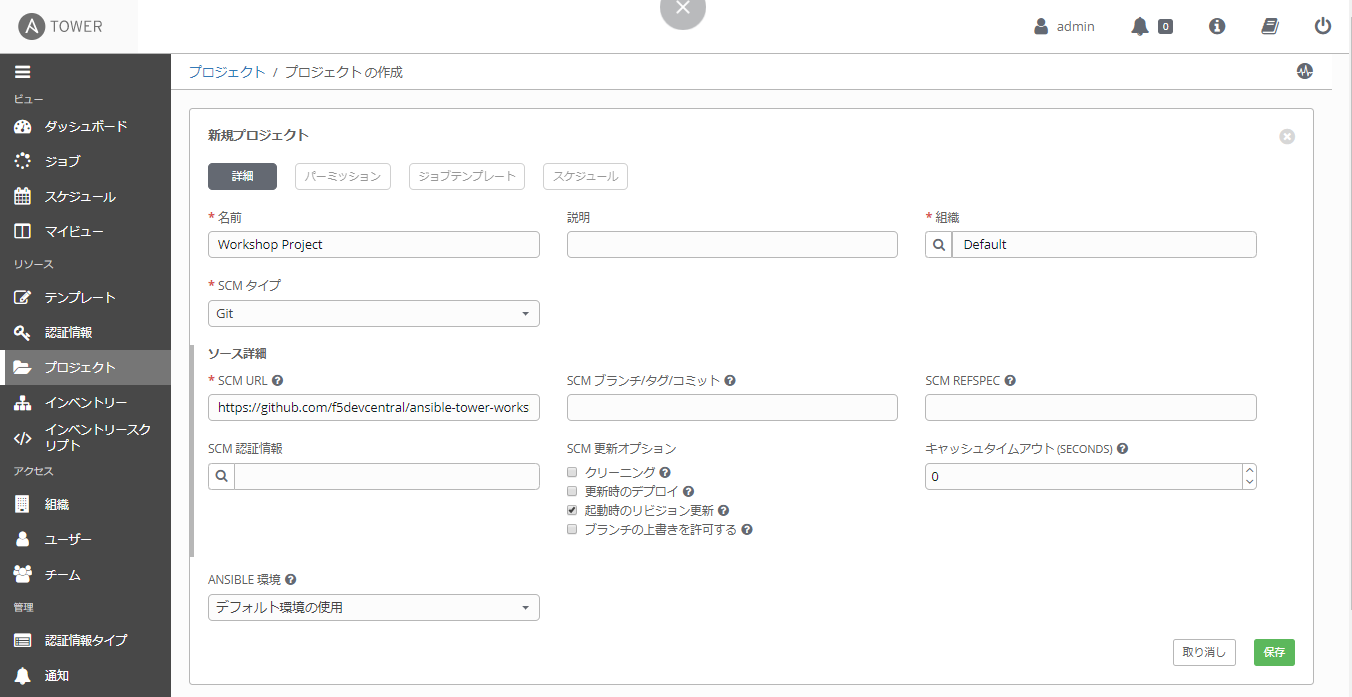Uncheck the 起動時のリビジョン更新 checkbox
1352x697 pixels.
pyautogui.click(x=572, y=510)
